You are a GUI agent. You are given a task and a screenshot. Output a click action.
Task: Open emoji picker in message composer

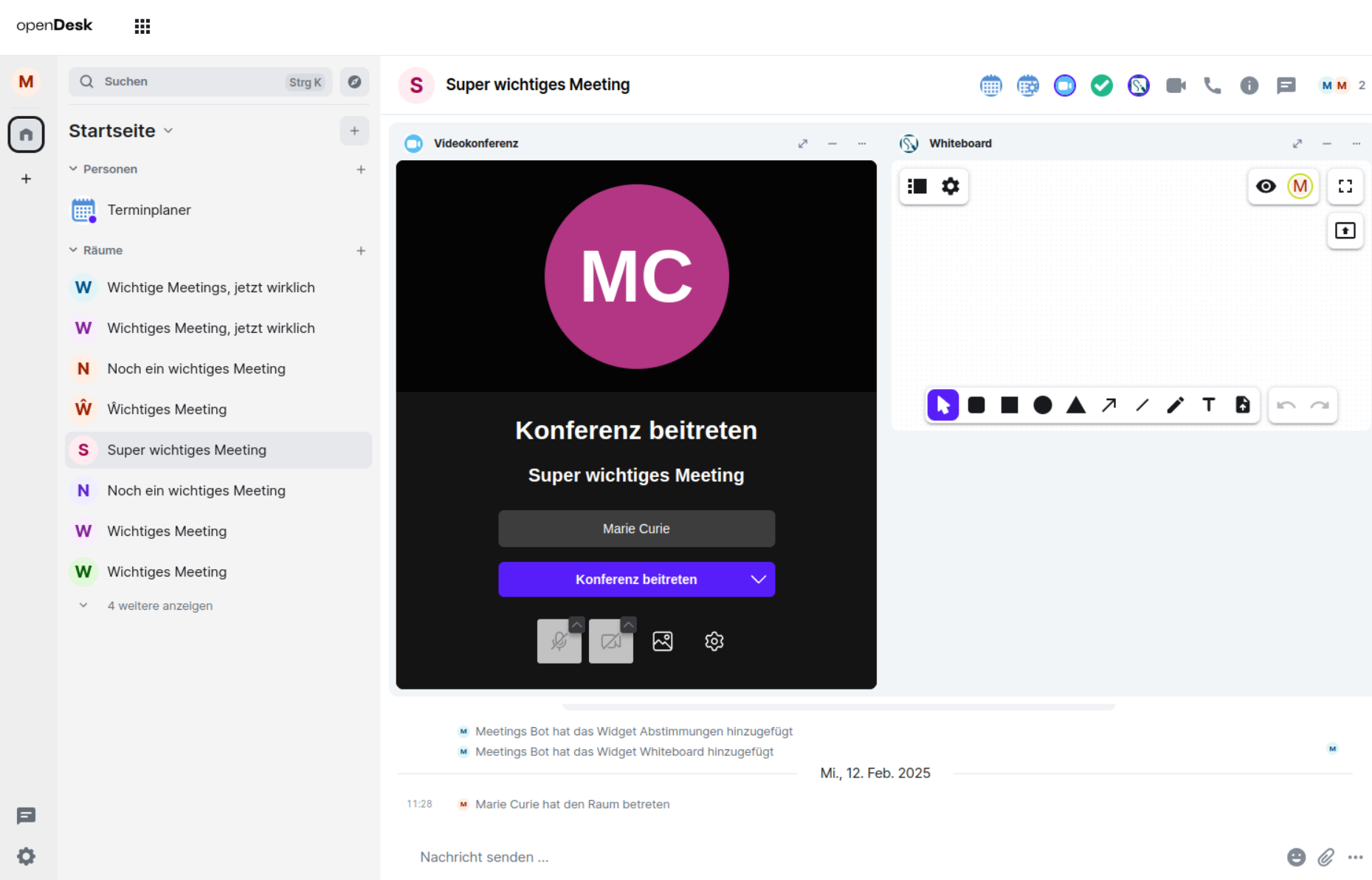[x=1297, y=857]
